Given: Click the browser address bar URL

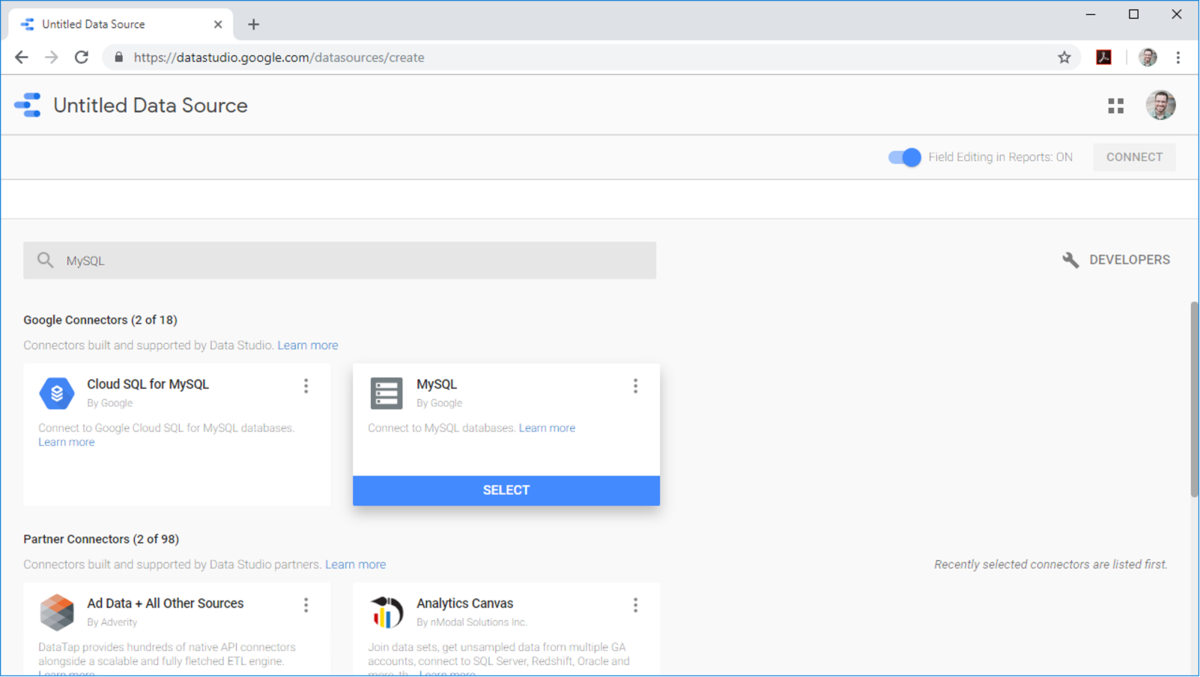Looking at the screenshot, I should [x=279, y=57].
